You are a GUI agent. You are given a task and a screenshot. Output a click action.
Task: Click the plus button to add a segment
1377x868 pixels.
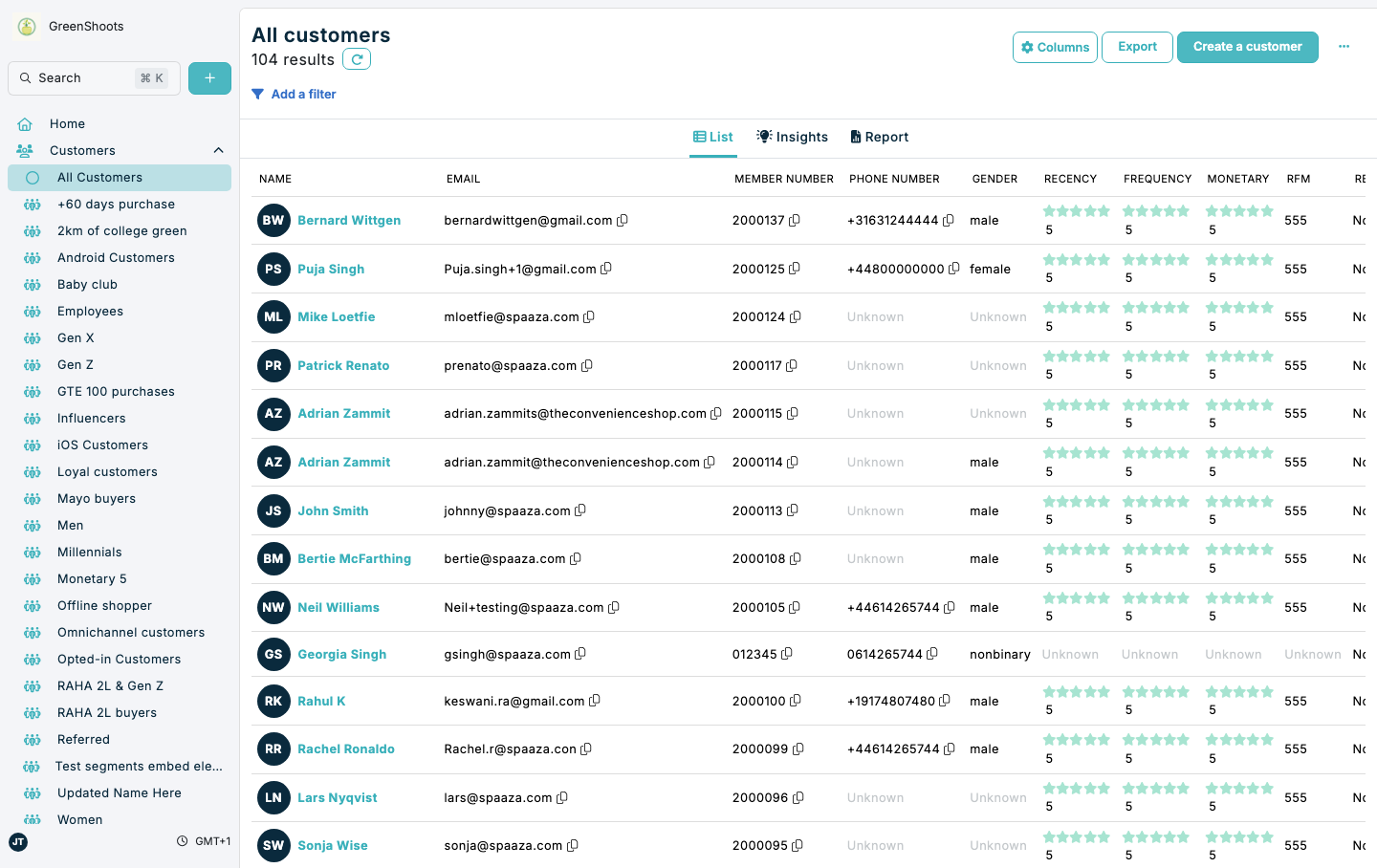coord(209,78)
